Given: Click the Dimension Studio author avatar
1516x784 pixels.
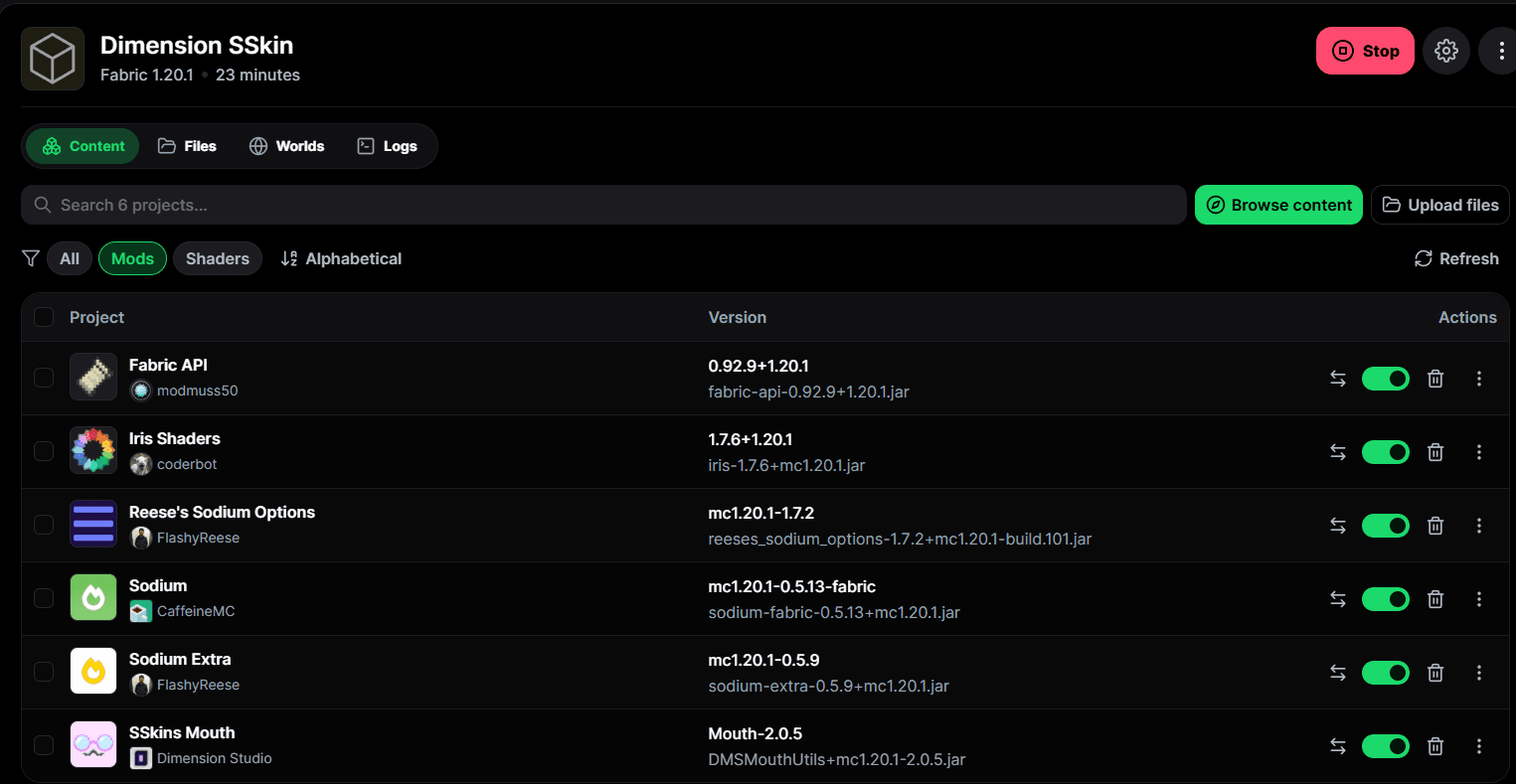Looking at the screenshot, I should point(141,758).
